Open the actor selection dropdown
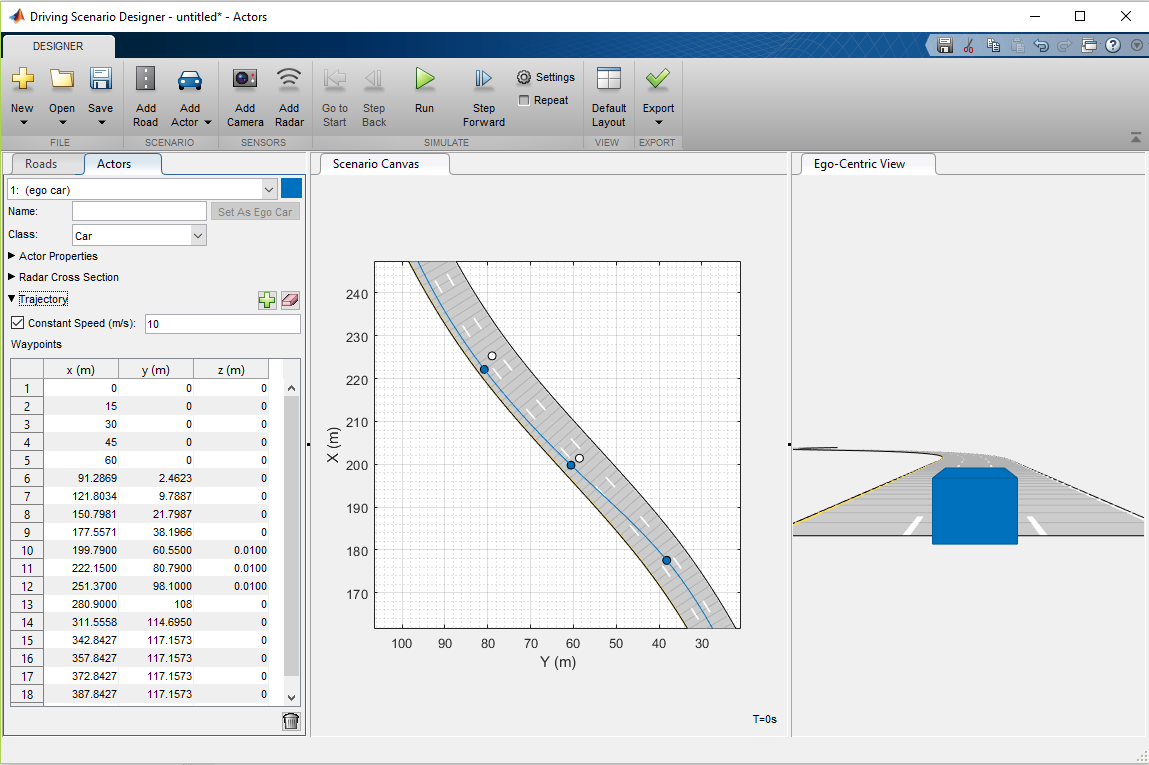Image resolution: width=1149 pixels, height=765 pixels. pyautogui.click(x=269, y=190)
